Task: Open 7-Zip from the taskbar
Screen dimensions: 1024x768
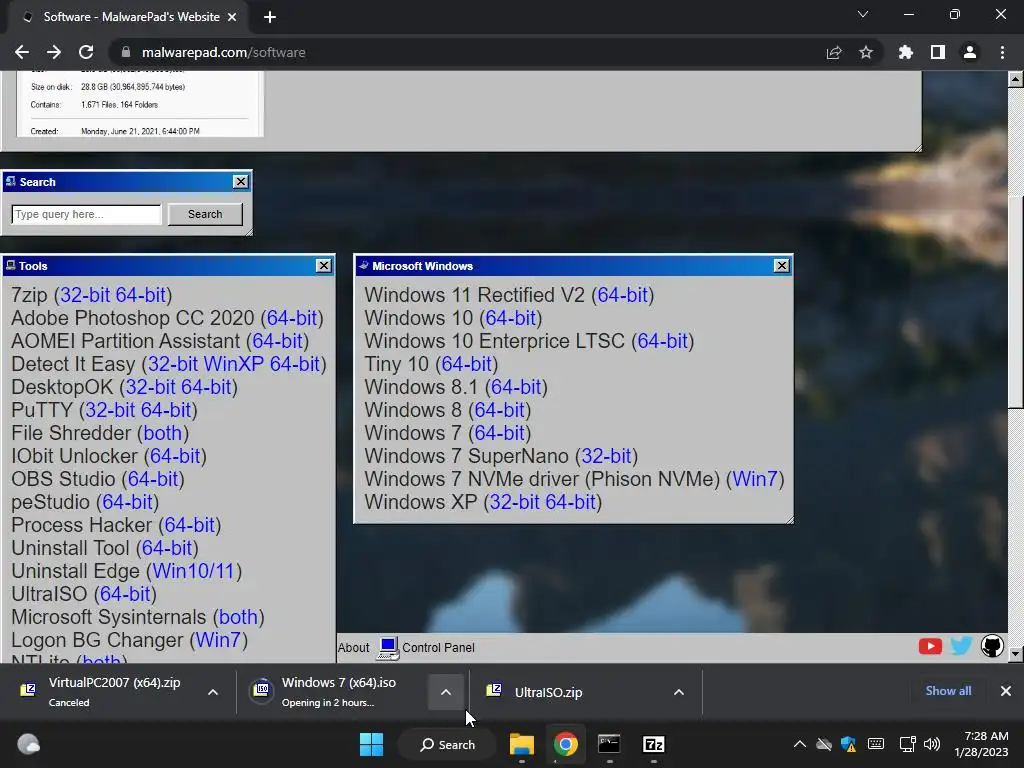Action: click(654, 744)
